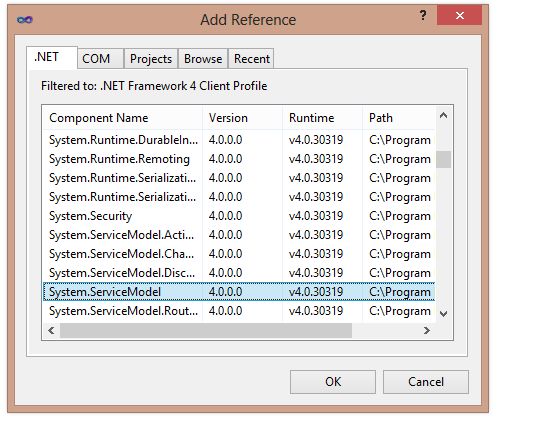This screenshot has height=433, width=534.
Task: Click the horizontal scrollbar thumb
Action: click(206, 330)
